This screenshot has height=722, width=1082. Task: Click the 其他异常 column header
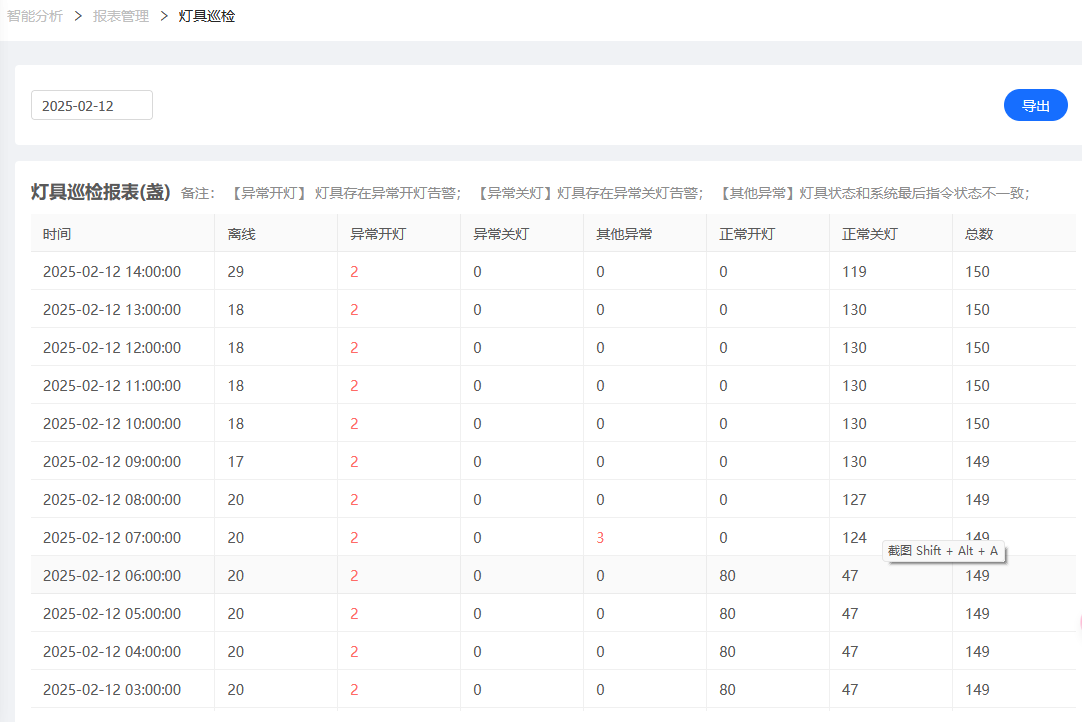click(x=624, y=234)
